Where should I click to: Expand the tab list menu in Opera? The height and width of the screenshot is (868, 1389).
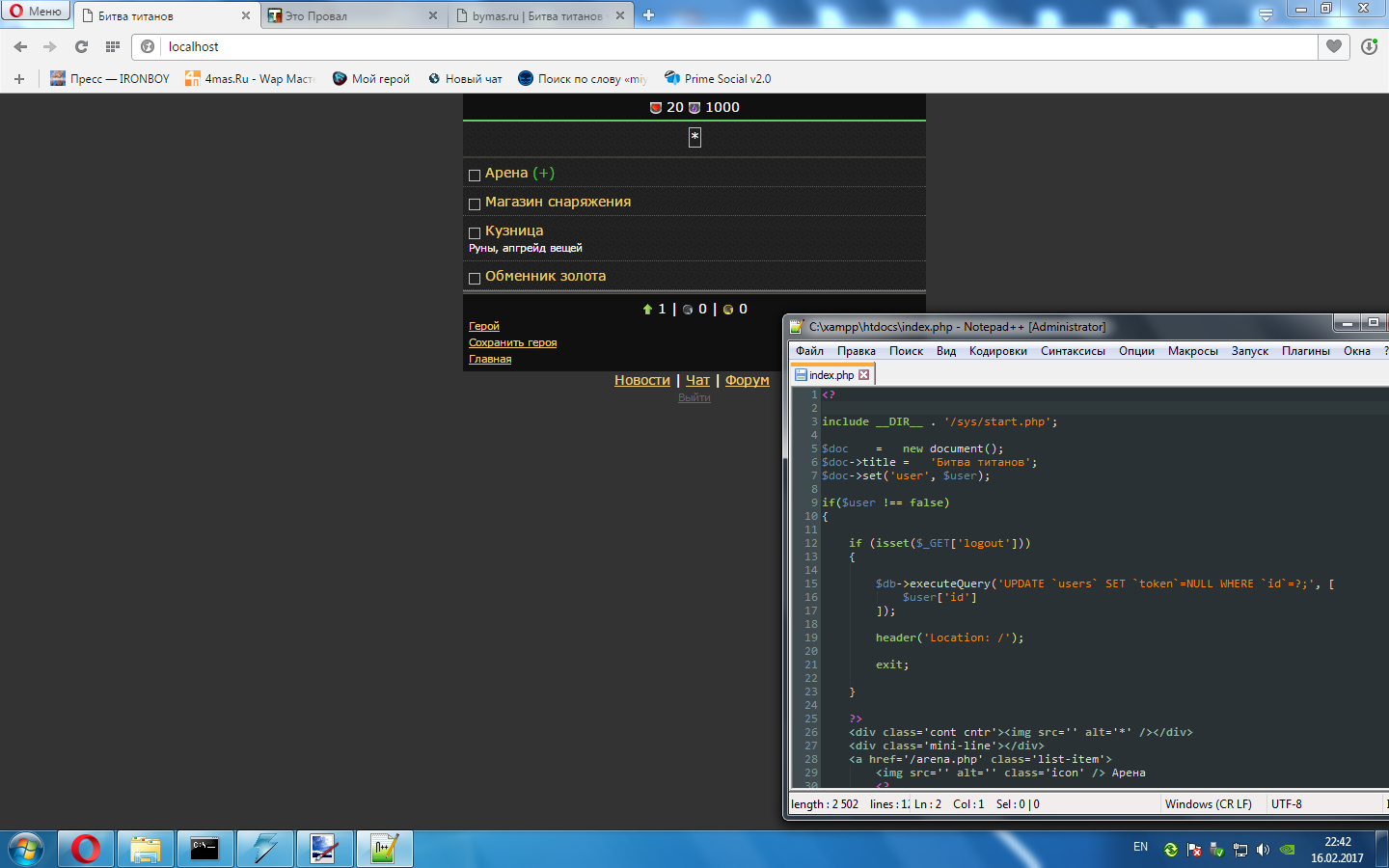point(1266,15)
